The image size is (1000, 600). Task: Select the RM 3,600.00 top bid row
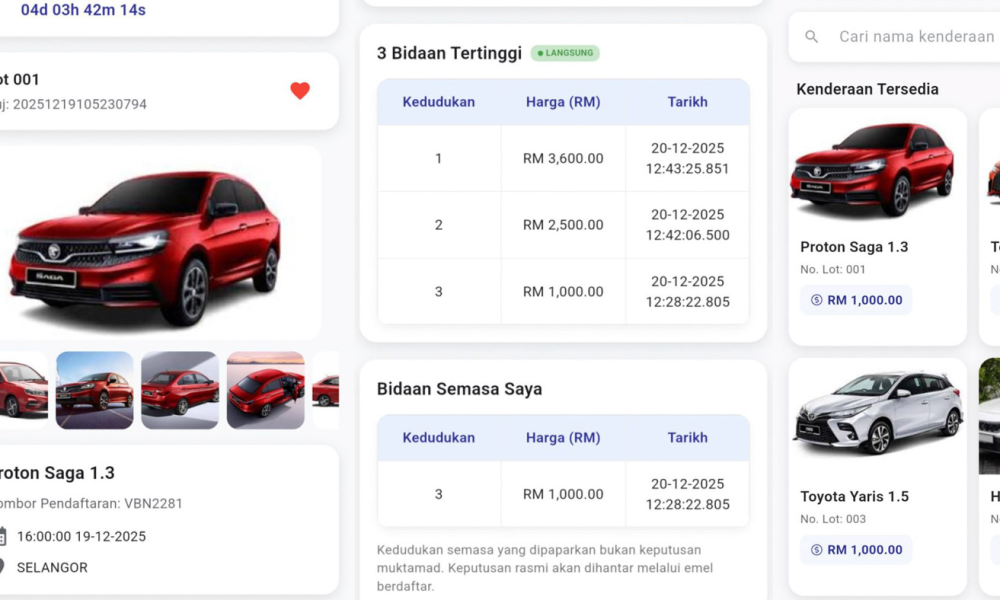(x=563, y=158)
